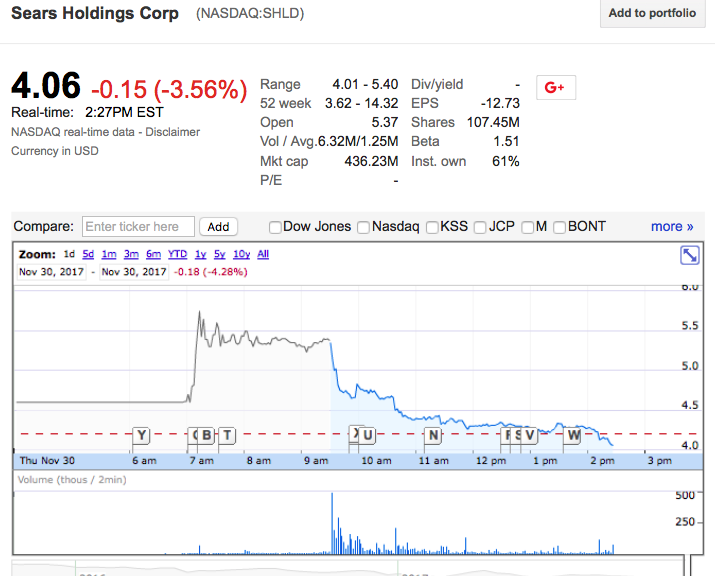Select the 1y zoom range
The width and height of the screenshot is (715, 576).
click(x=201, y=254)
